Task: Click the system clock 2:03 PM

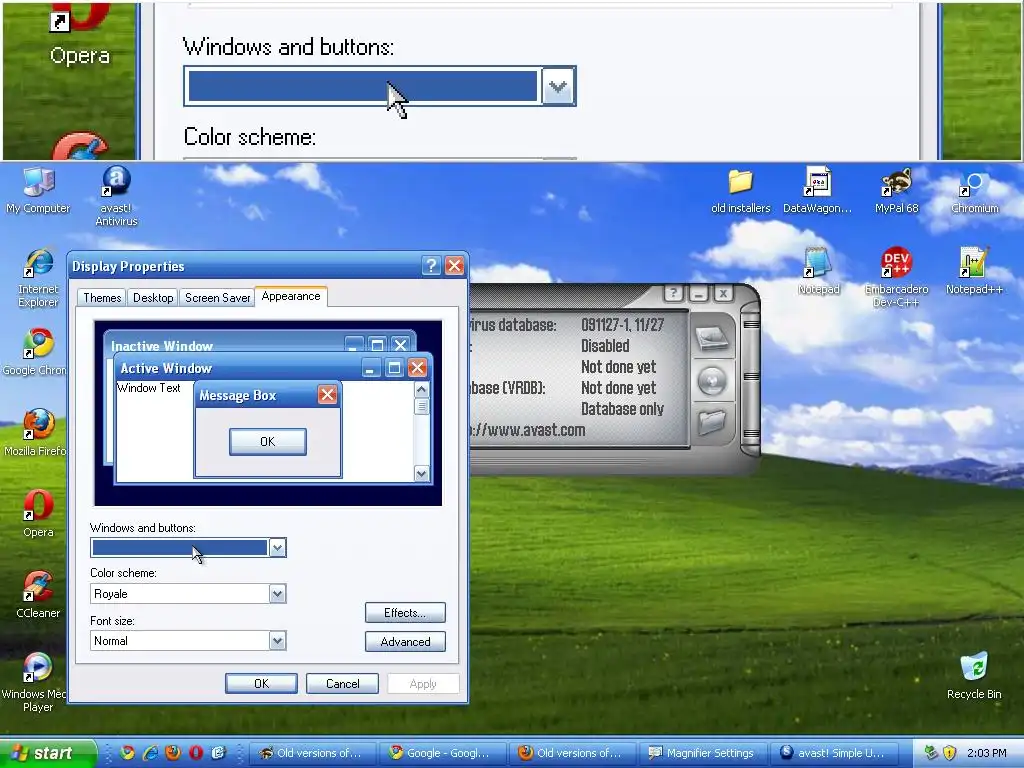Action: (986, 753)
